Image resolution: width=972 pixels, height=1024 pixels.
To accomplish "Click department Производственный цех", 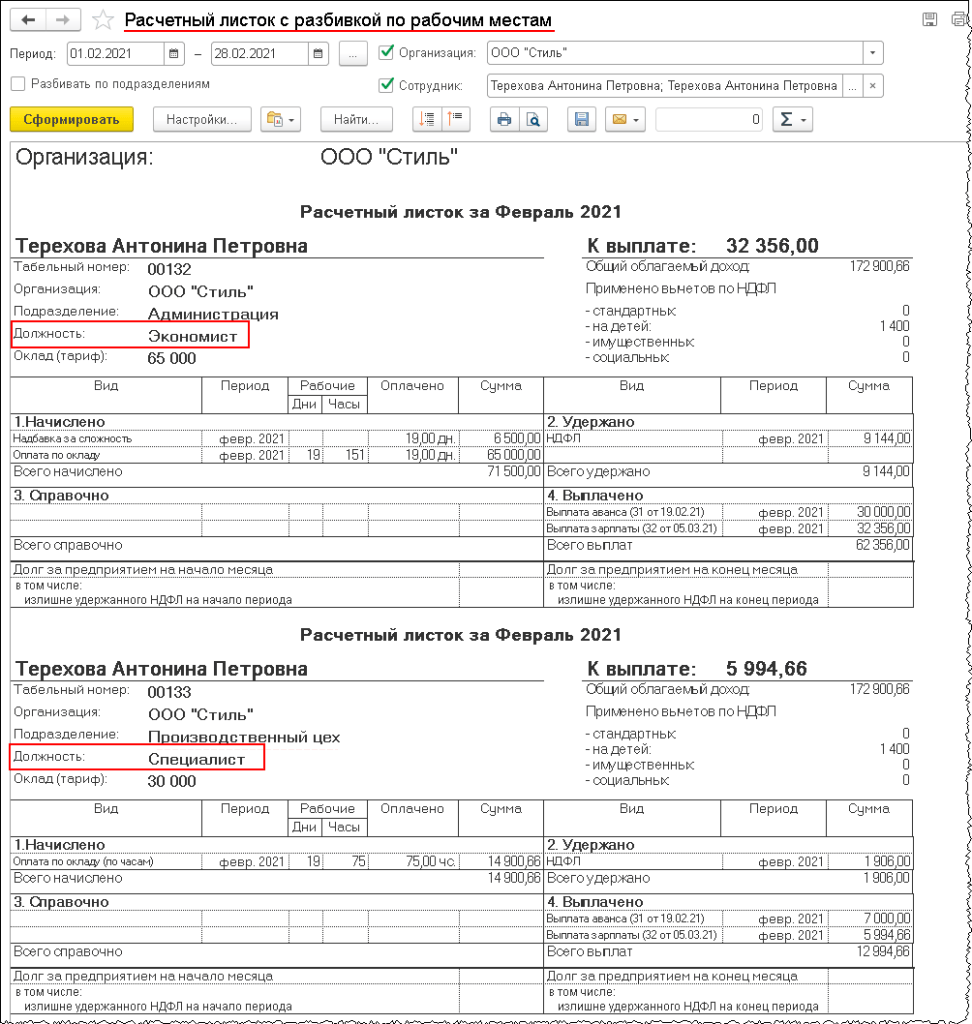I will (244, 737).
